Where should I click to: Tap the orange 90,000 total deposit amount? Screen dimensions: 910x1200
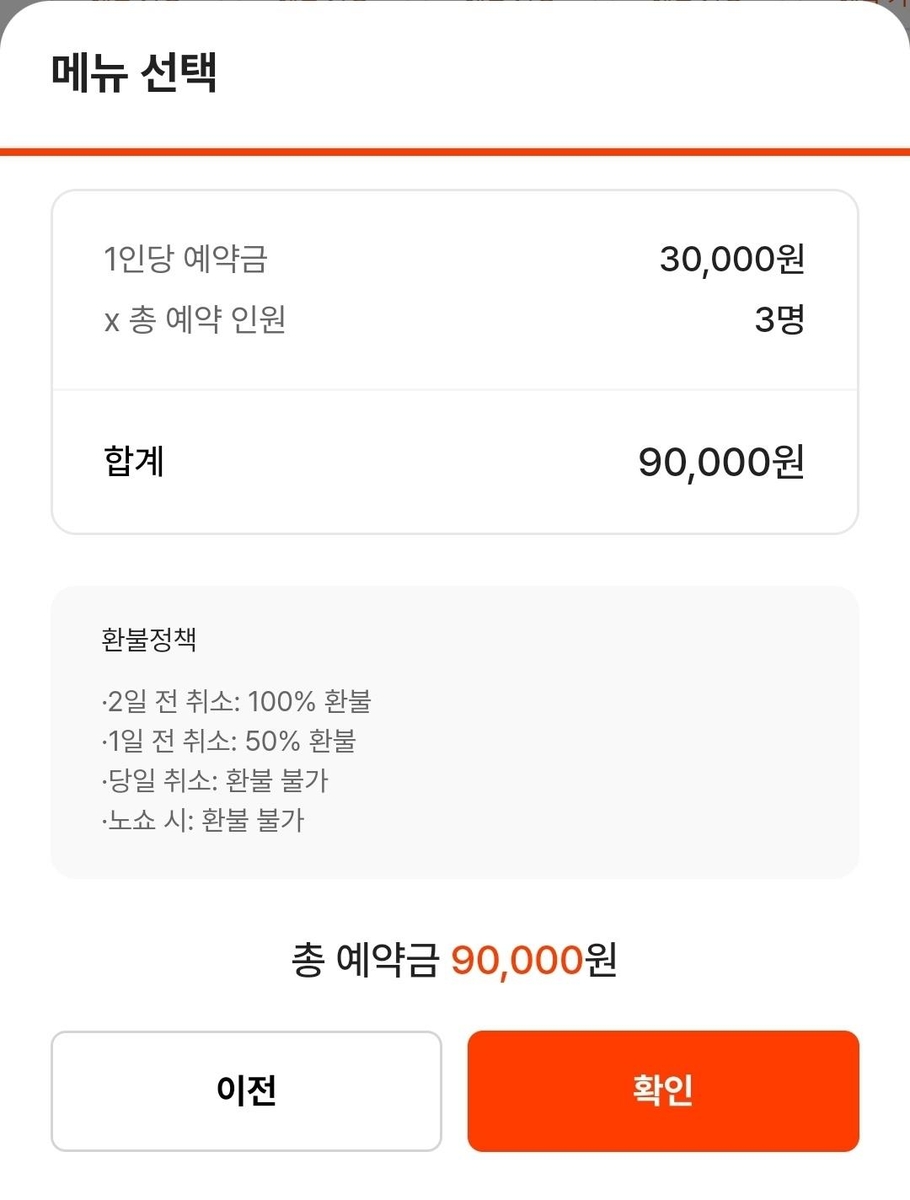[517, 961]
